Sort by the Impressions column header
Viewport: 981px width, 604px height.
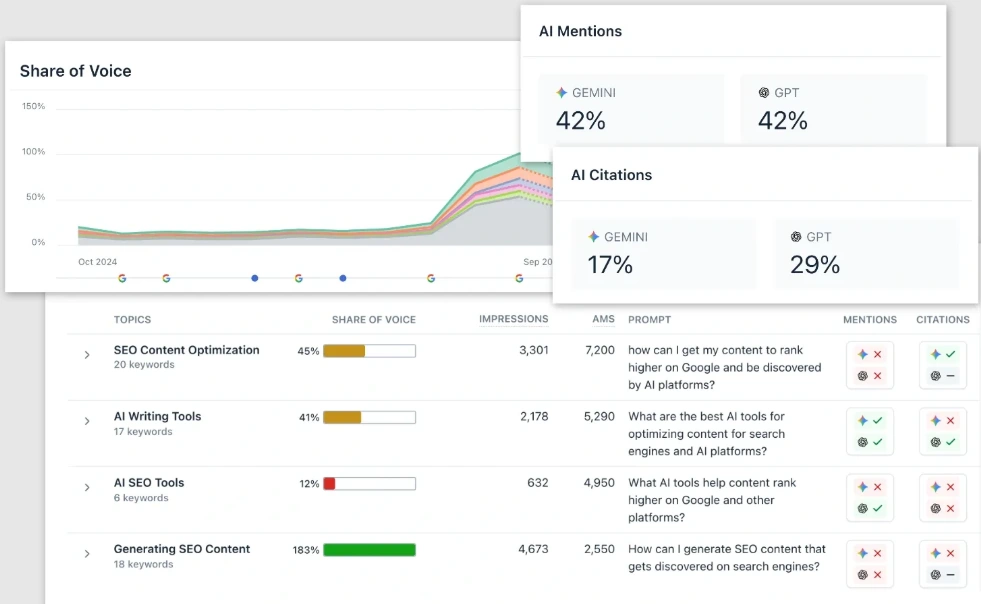[513, 319]
